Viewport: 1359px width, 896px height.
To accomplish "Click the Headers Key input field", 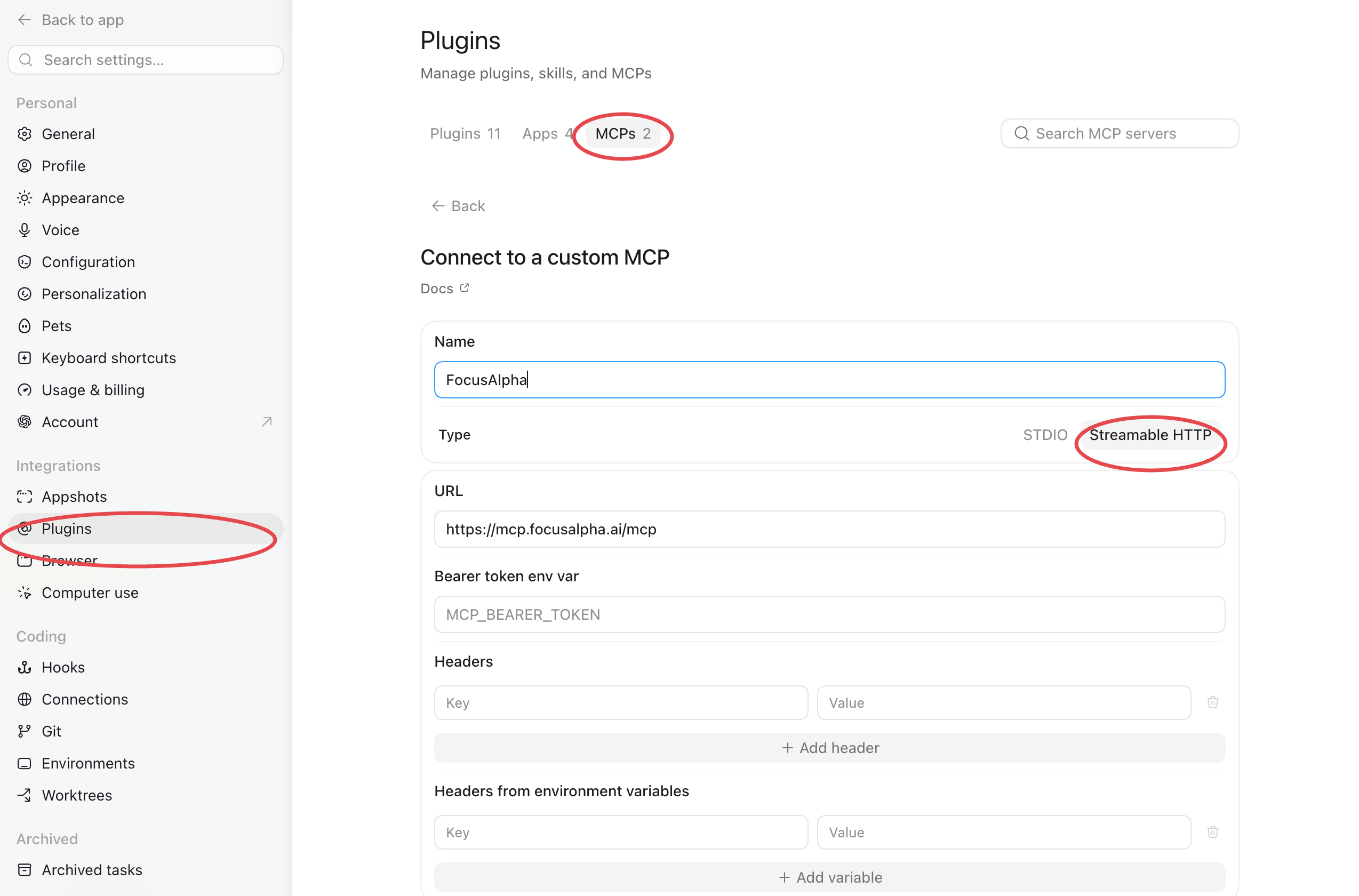I will tap(621, 702).
